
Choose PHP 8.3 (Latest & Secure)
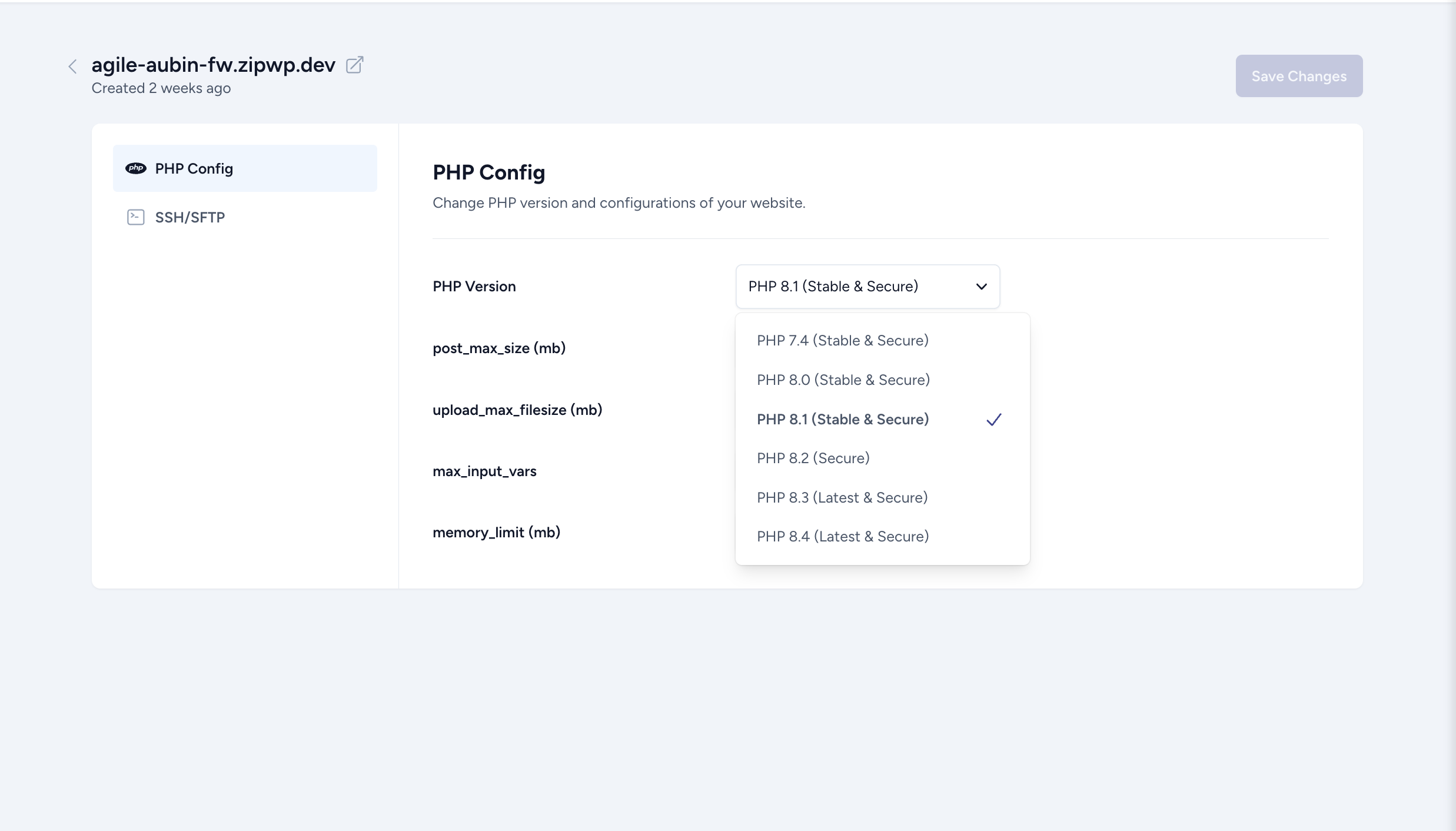(842, 498)
